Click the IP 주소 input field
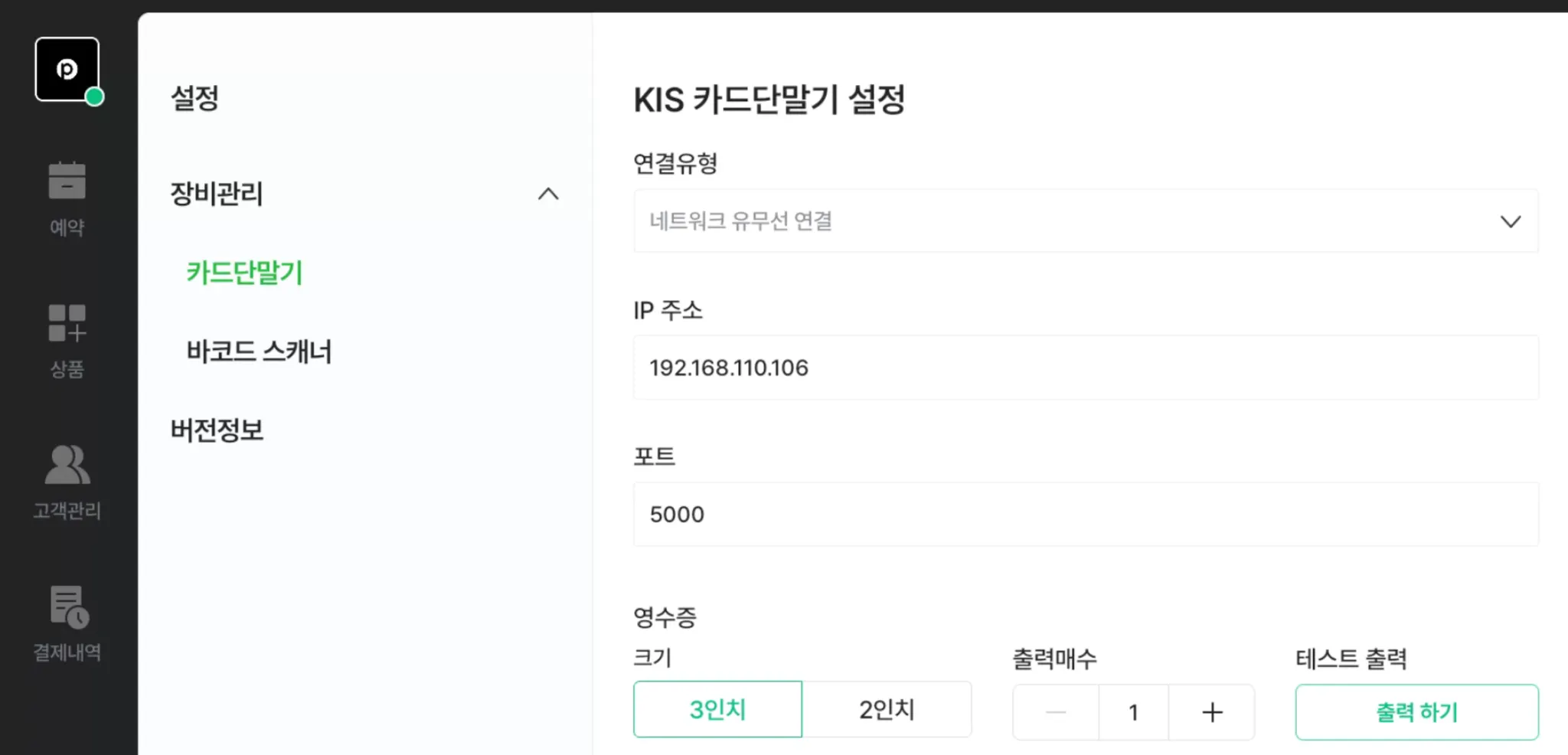 [1085, 368]
